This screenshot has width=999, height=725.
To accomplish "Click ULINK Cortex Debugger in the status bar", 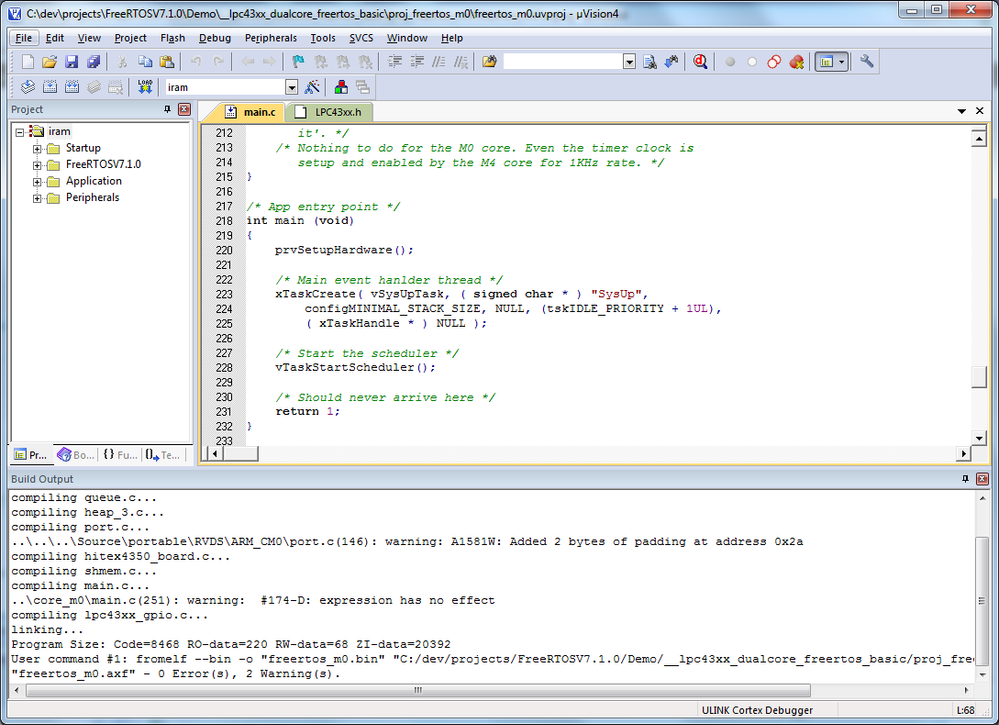I will click(x=755, y=710).
